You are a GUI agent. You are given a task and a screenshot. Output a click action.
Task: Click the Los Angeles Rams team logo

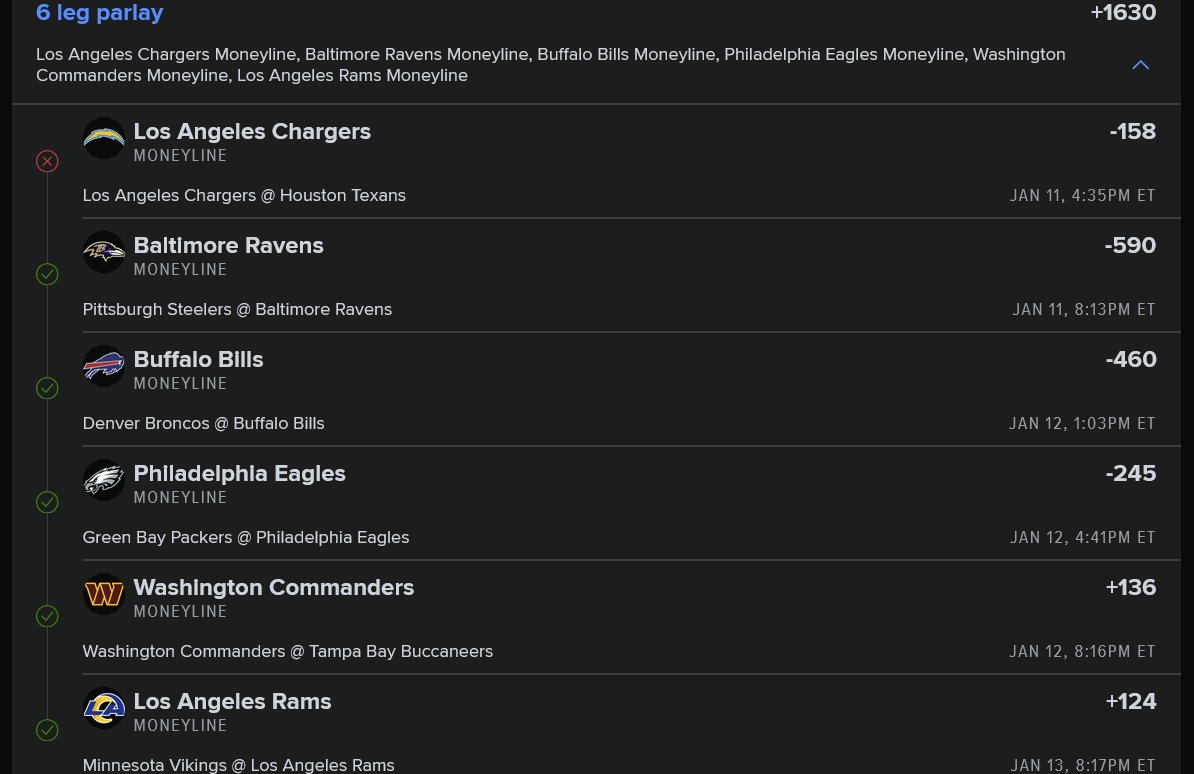coord(104,708)
